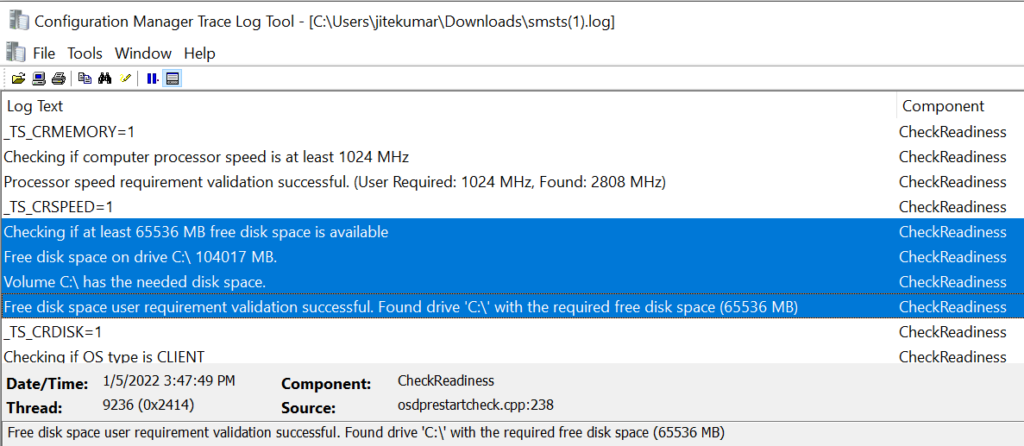This screenshot has height=446, width=1024.
Task: Click the title bar application icon
Action: click(18, 20)
